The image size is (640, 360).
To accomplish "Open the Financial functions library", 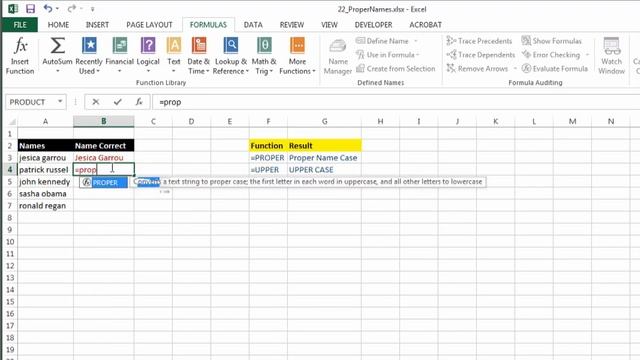I will pyautogui.click(x=119, y=56).
